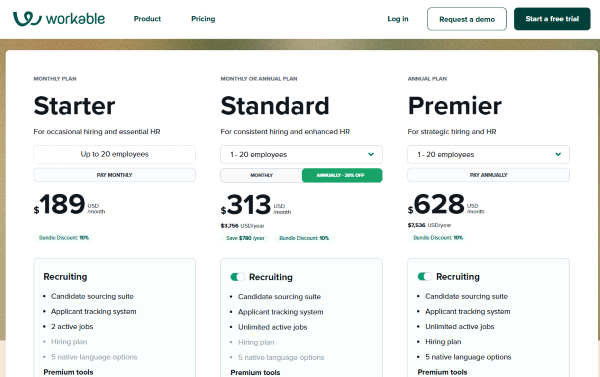The height and width of the screenshot is (377, 600).
Task: Click 'Premium tools' heading in Standard plan
Action: [255, 372]
